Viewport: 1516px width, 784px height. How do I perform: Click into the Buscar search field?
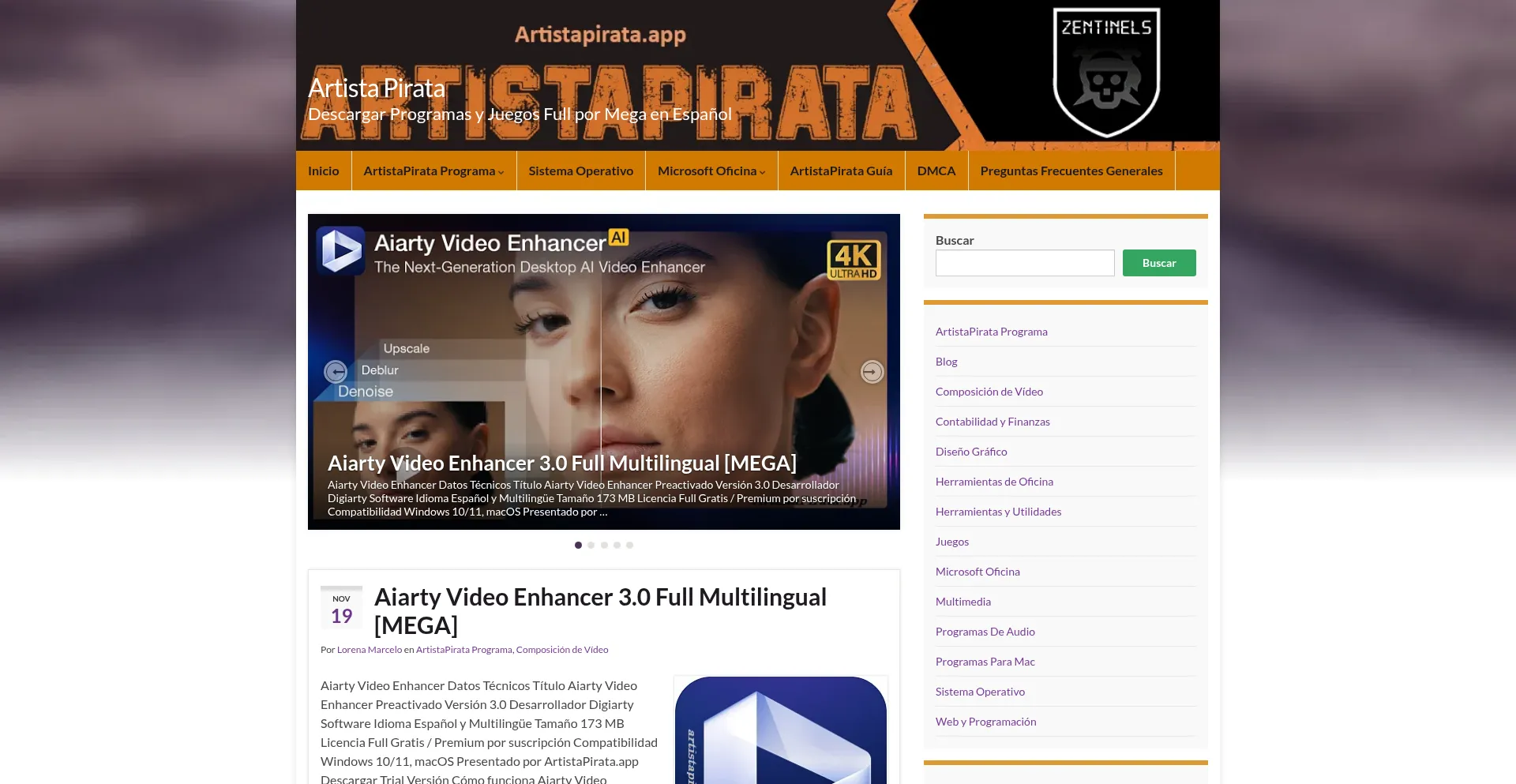1024,263
